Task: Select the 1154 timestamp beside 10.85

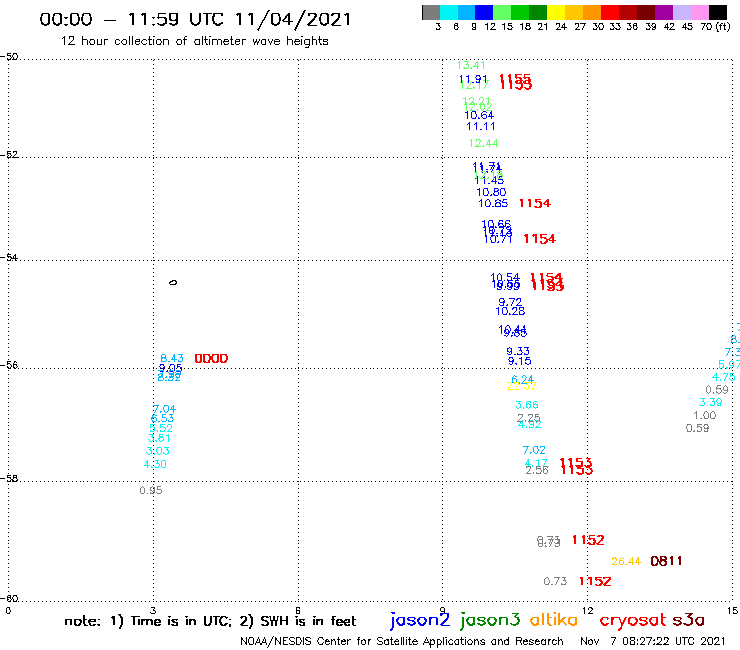Action: [535, 203]
